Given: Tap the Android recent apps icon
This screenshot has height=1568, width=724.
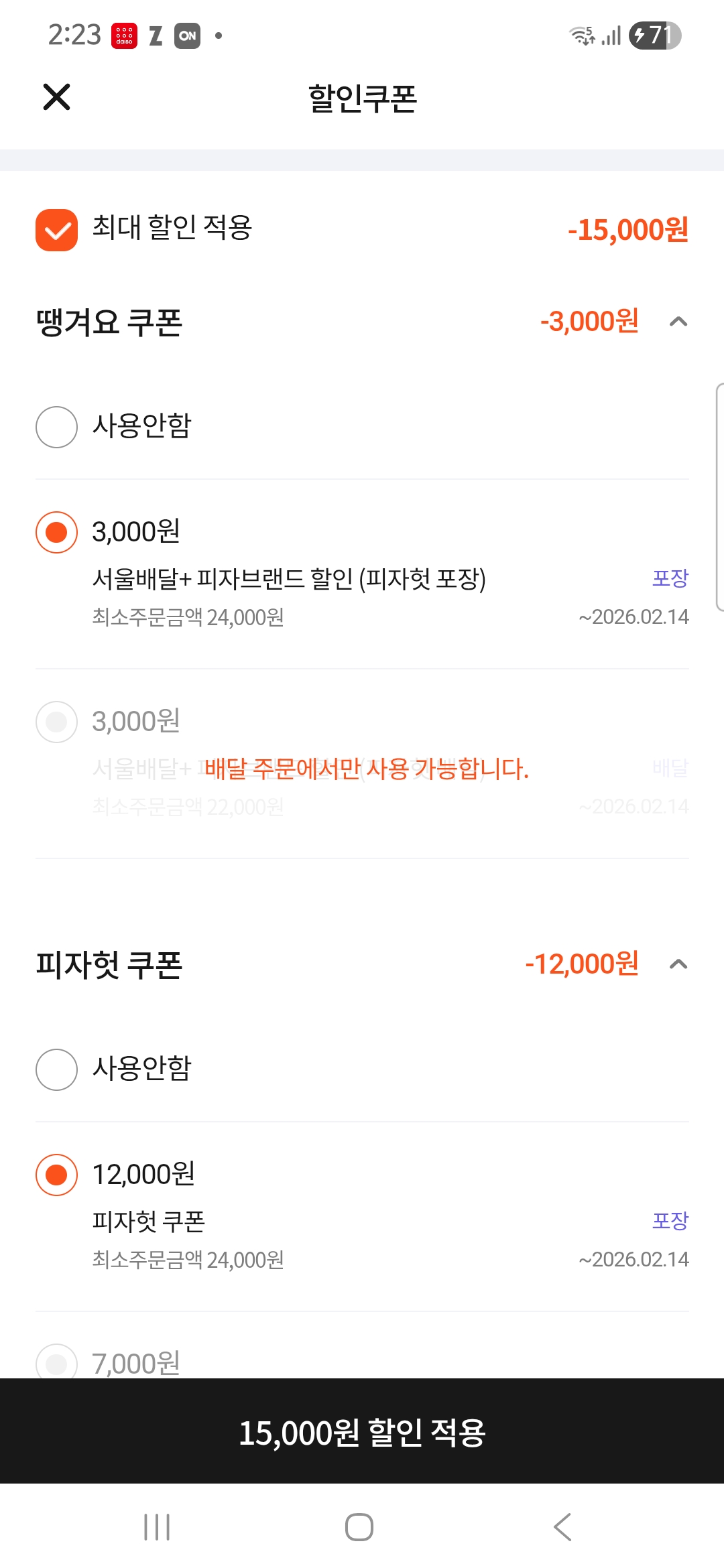Looking at the screenshot, I should (157, 1527).
